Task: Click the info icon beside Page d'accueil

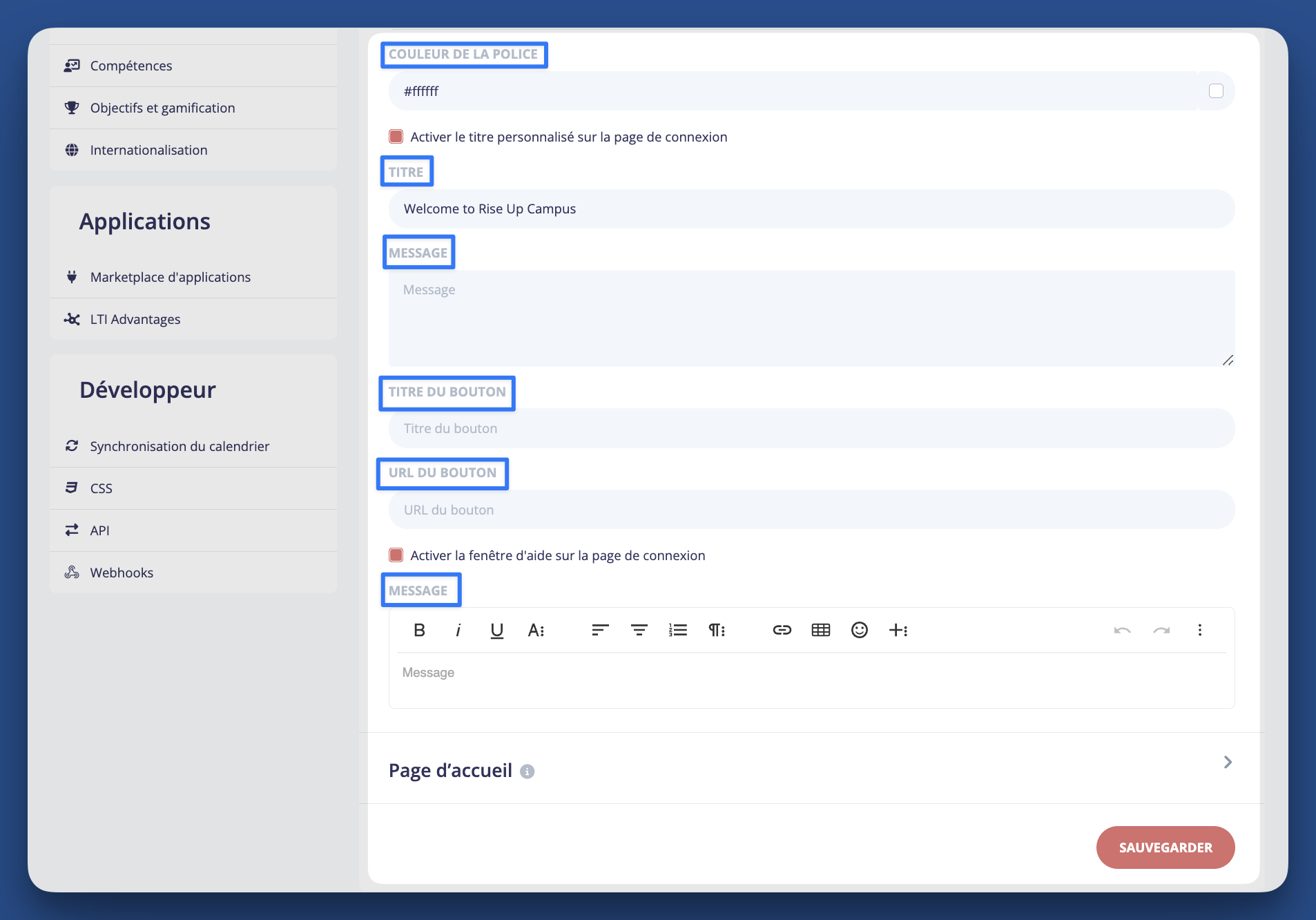Action: pos(528,772)
